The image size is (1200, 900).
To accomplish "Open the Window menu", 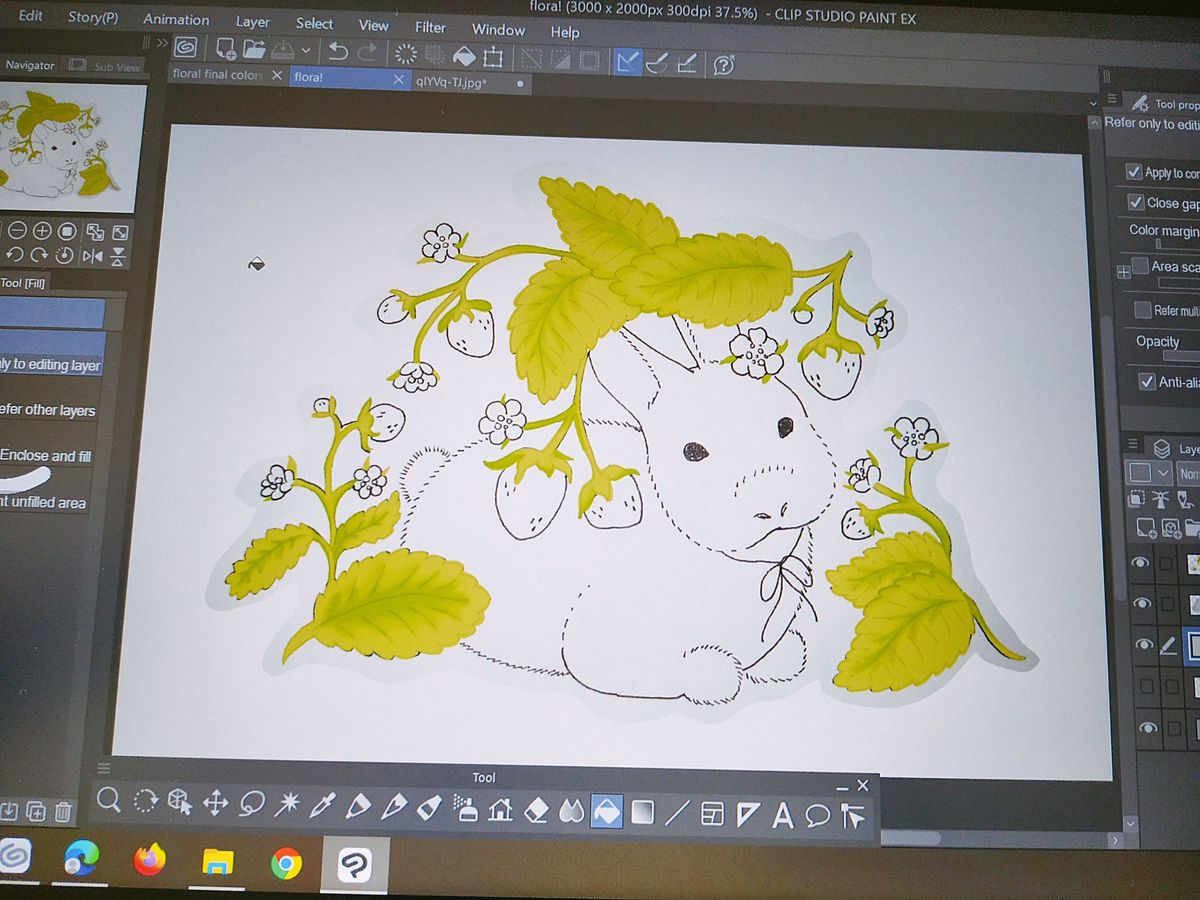I will point(498,29).
